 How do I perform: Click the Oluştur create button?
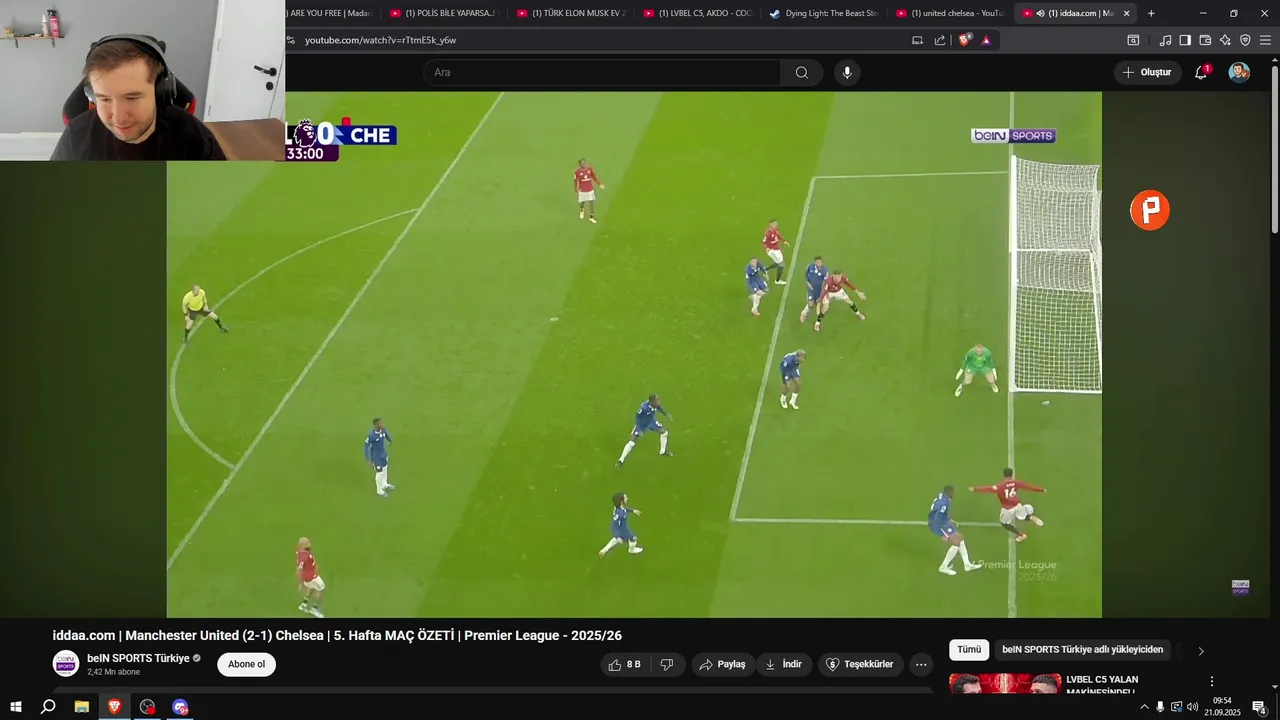click(1146, 72)
